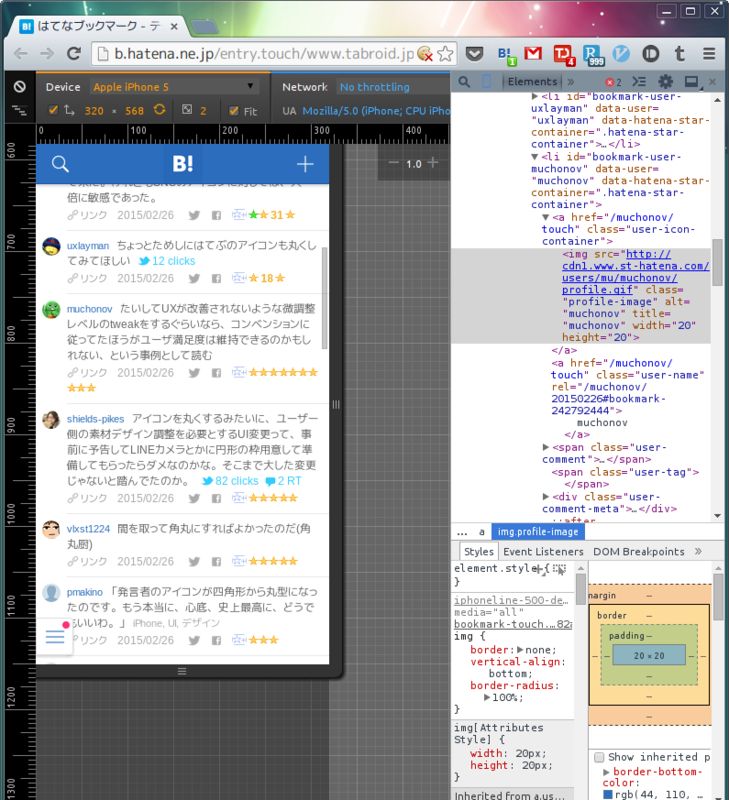Image resolution: width=729 pixels, height=800 pixels.
Task: Click the 82 clicks link
Action: point(231,481)
